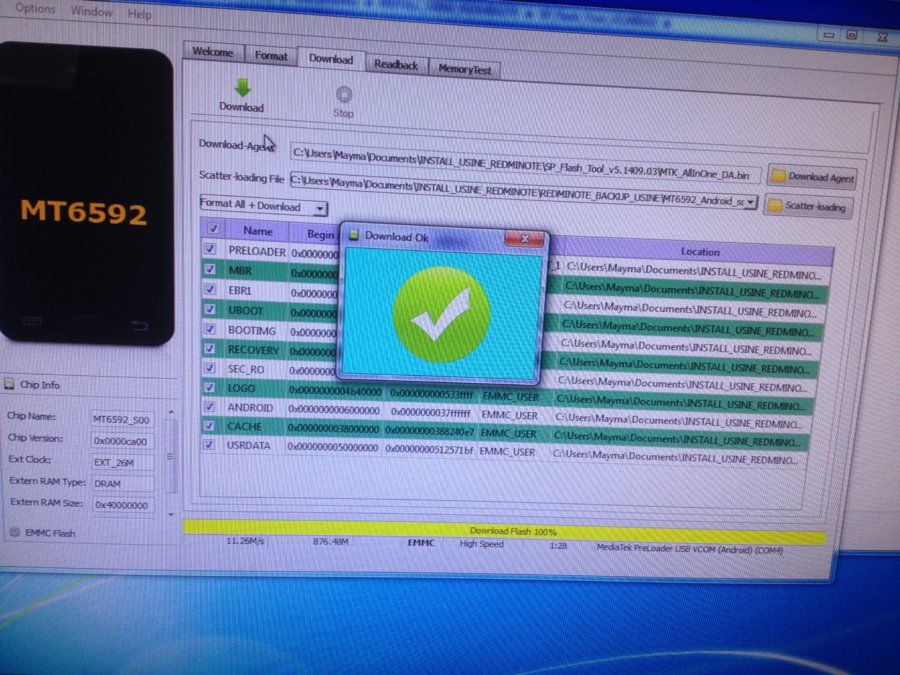Click the Download Agent button
Screen dimensions: 900x675
click(812, 177)
